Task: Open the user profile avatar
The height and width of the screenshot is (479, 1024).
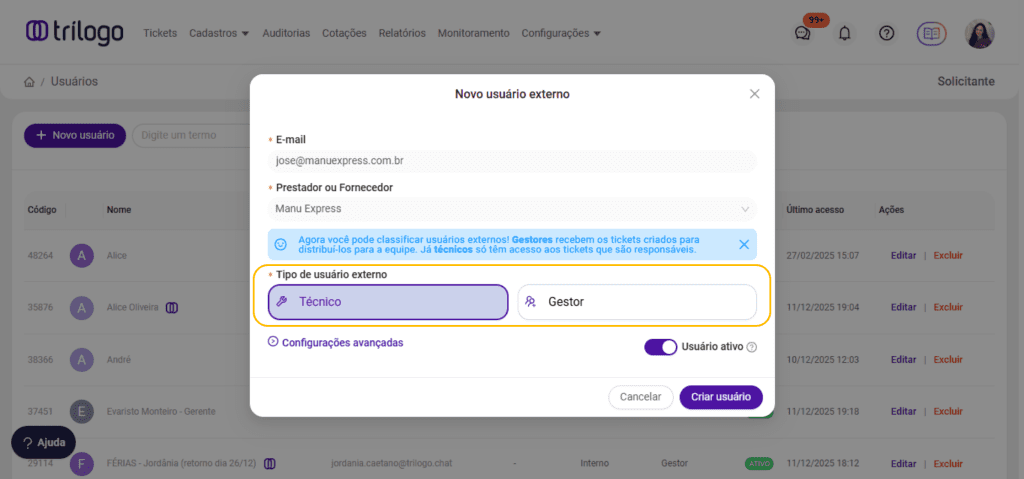Action: point(979,33)
